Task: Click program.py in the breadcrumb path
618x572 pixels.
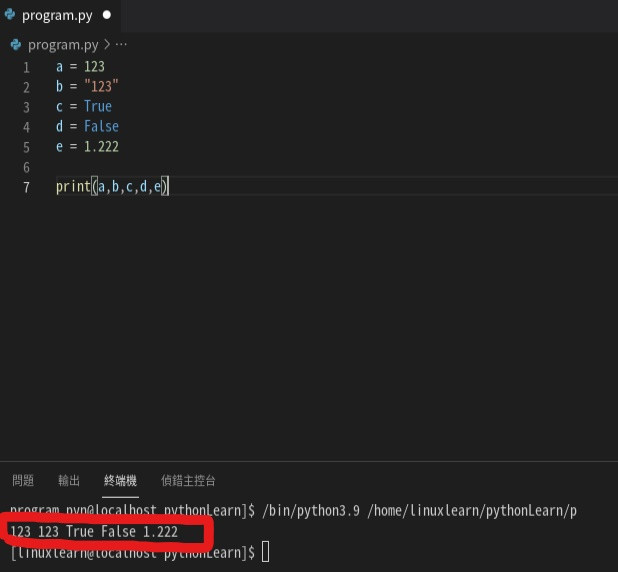Action: (x=63, y=45)
